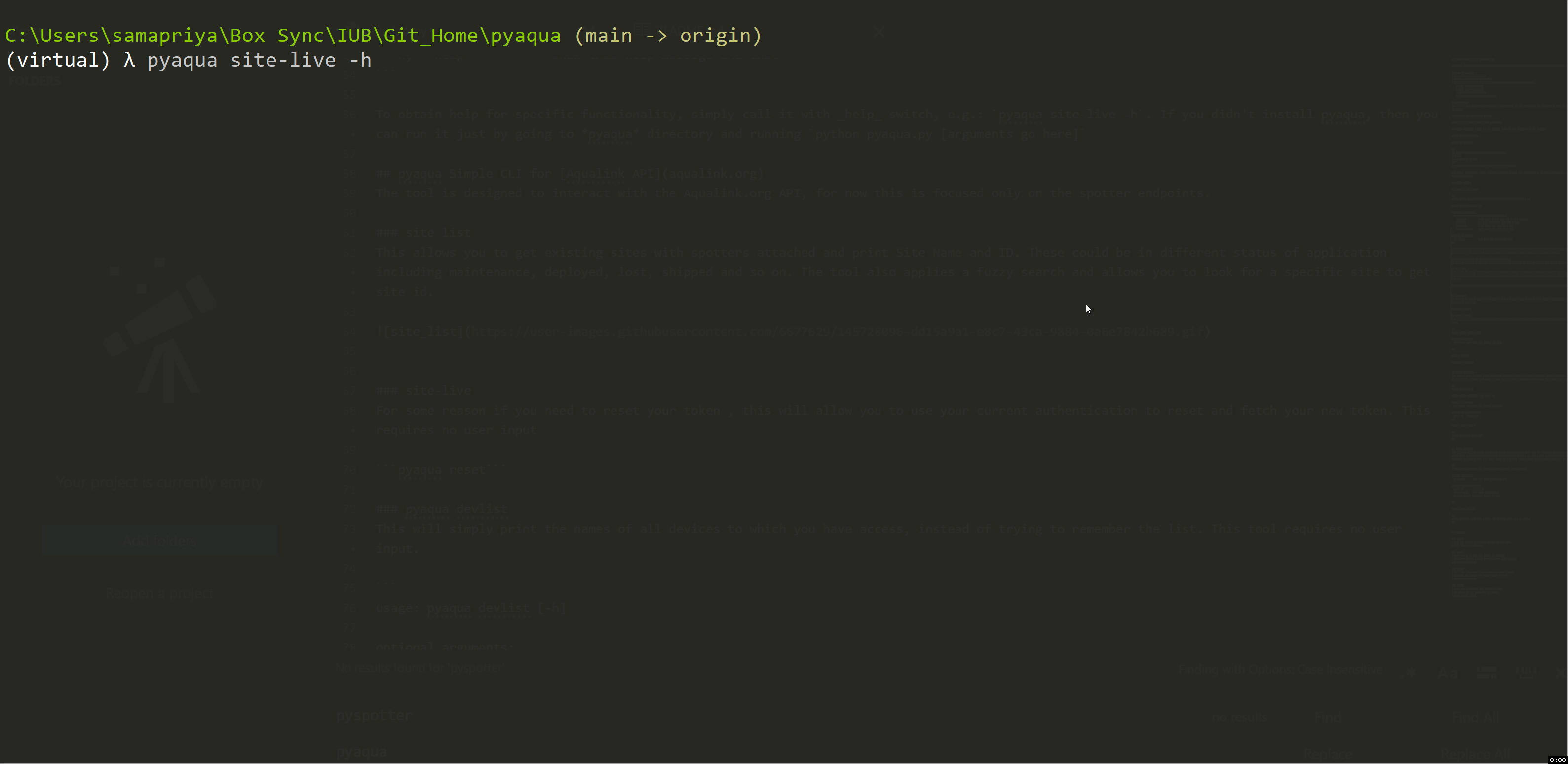Toggle the Aa case sensitive option
1568x764 pixels.
tap(1448, 673)
